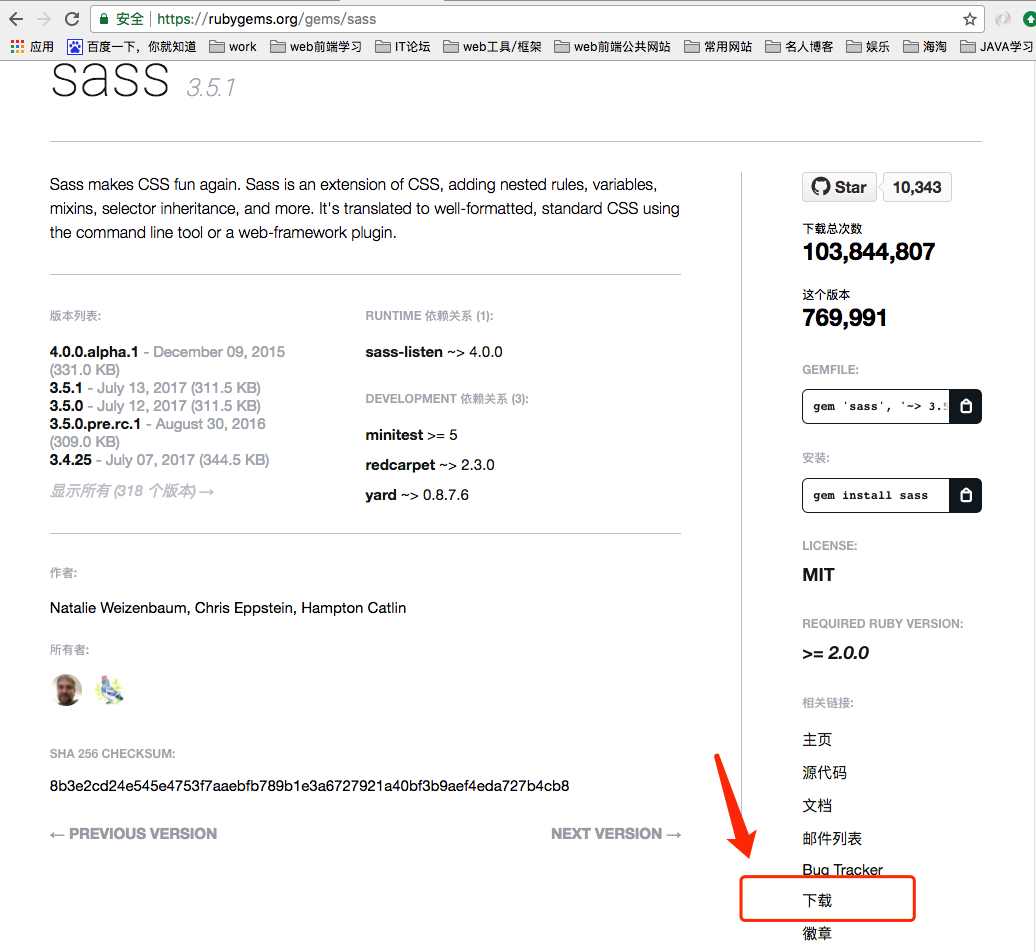Bookmark this page with the star icon
Screen dimensions: 1036x952
pyautogui.click(x=969, y=19)
